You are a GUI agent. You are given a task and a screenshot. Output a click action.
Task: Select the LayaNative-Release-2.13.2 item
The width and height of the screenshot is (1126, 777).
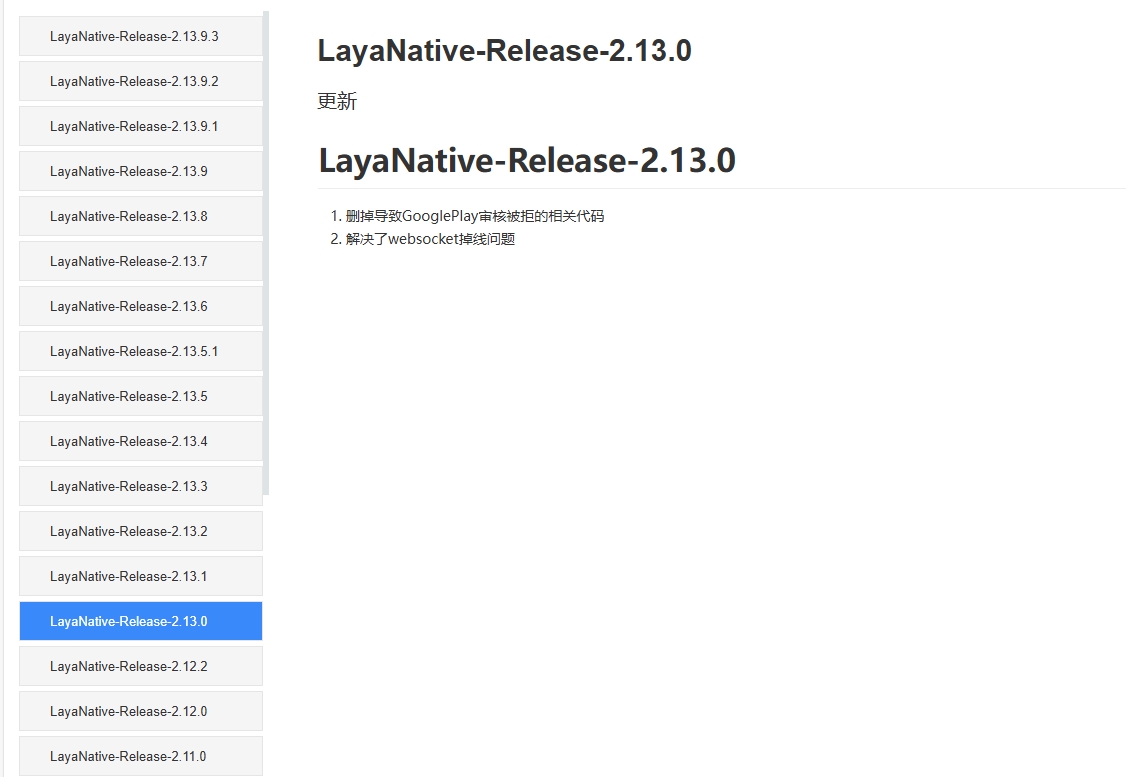[x=129, y=531]
